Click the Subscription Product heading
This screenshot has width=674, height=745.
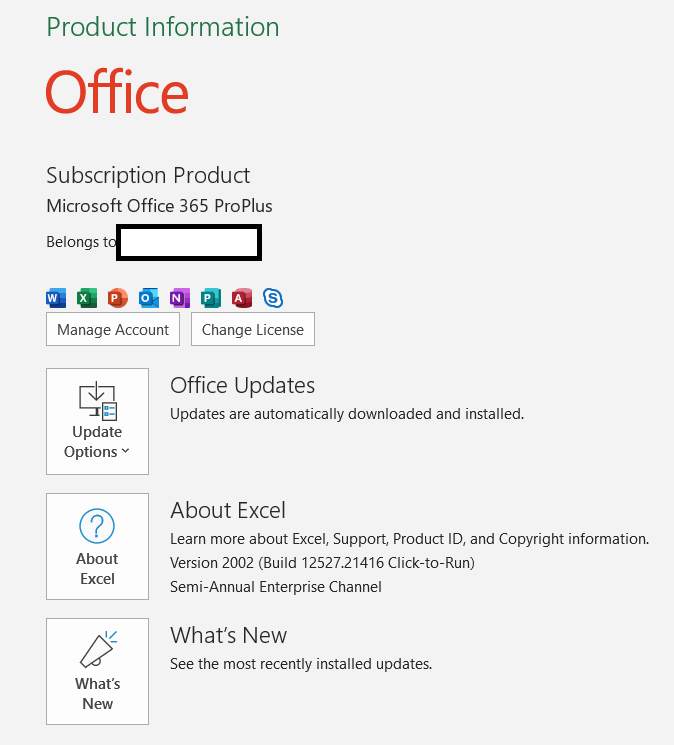[x=148, y=175]
